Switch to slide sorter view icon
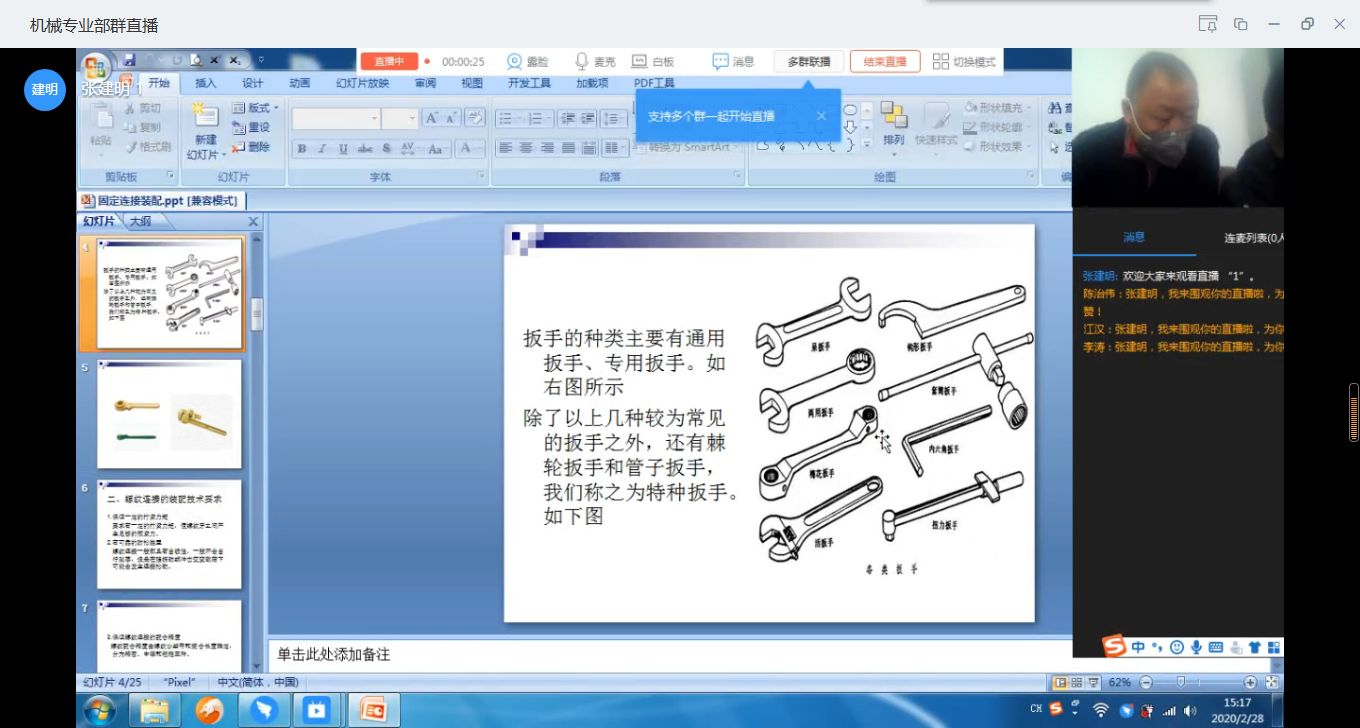This screenshot has height=728, width=1360. tap(1076, 683)
